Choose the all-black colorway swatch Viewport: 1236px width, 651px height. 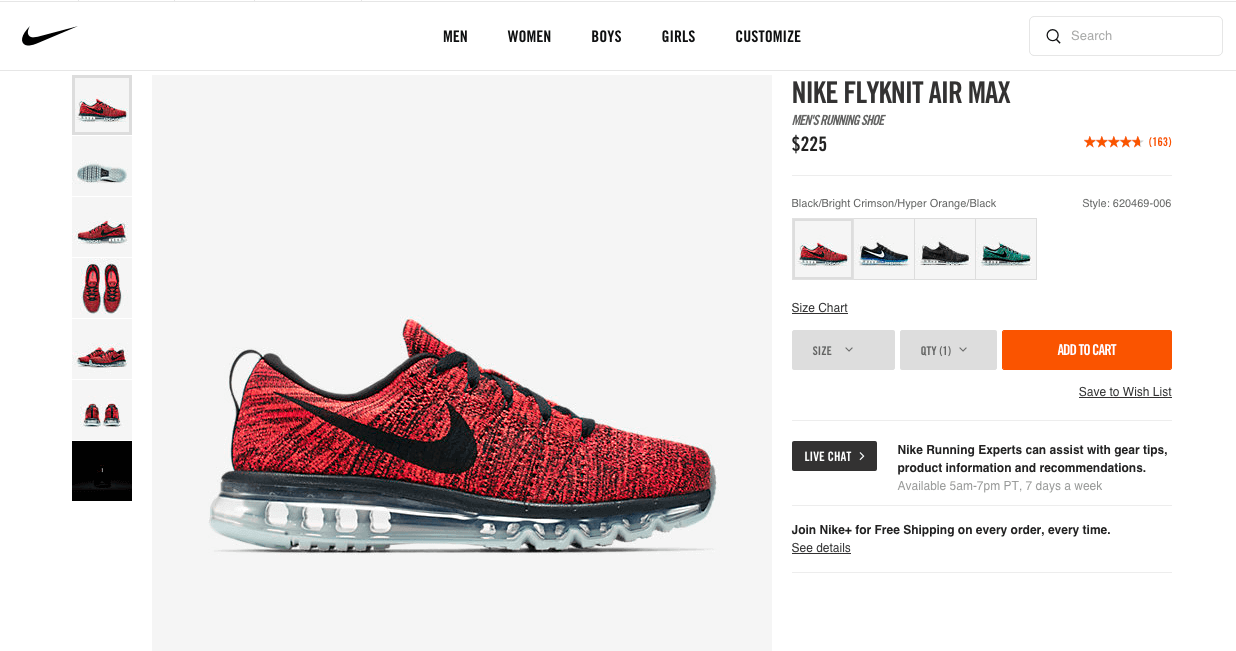(x=945, y=249)
